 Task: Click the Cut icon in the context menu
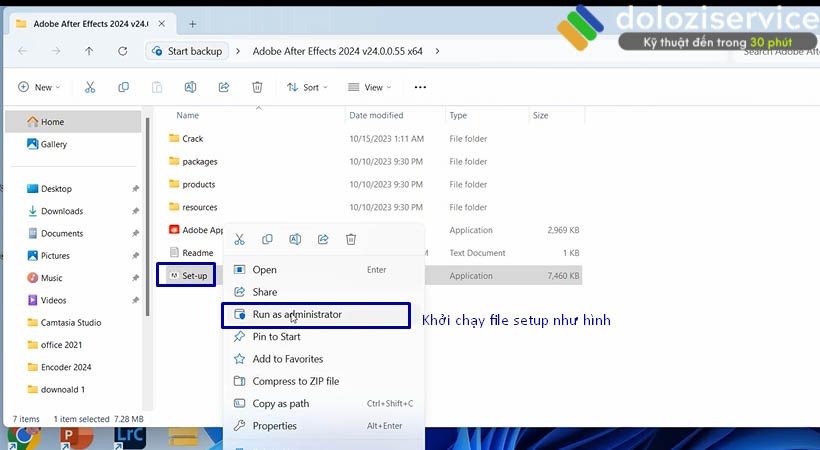pyautogui.click(x=240, y=240)
